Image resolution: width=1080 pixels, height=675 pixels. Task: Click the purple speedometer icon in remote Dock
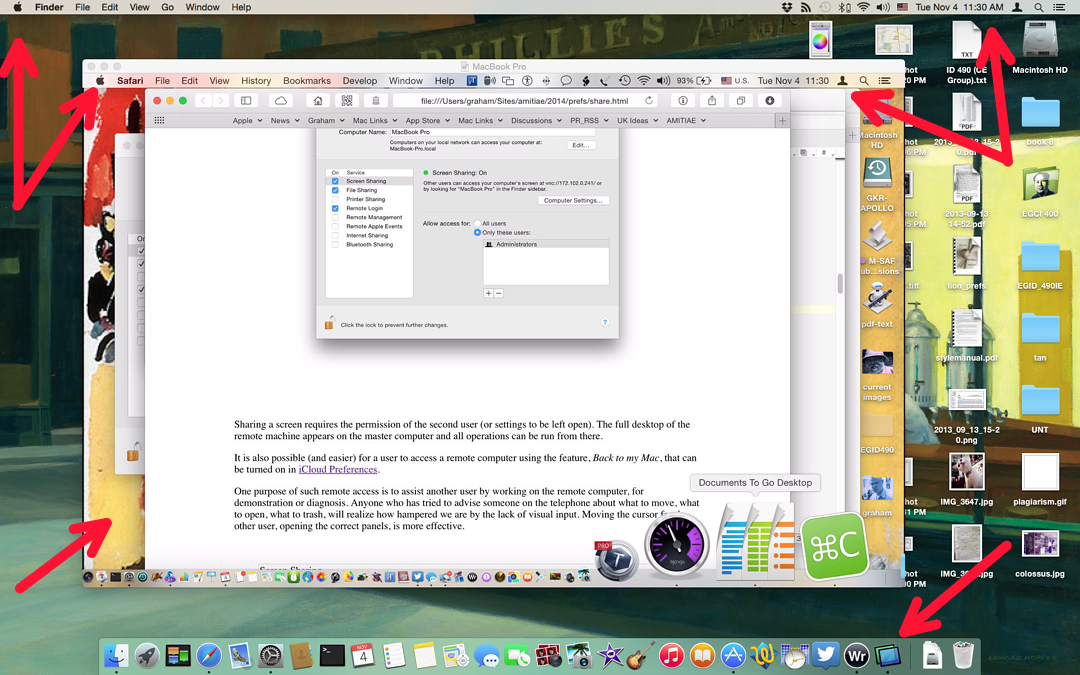point(676,546)
